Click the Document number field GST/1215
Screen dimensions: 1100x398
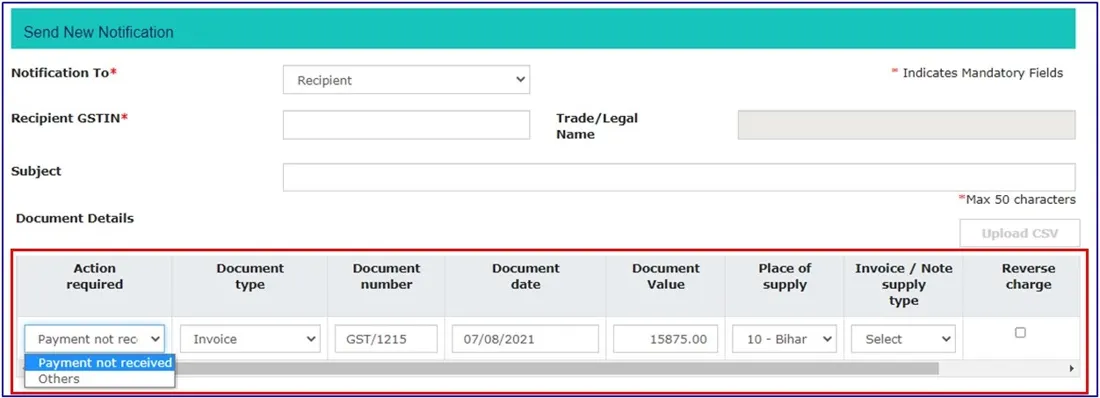(386, 338)
